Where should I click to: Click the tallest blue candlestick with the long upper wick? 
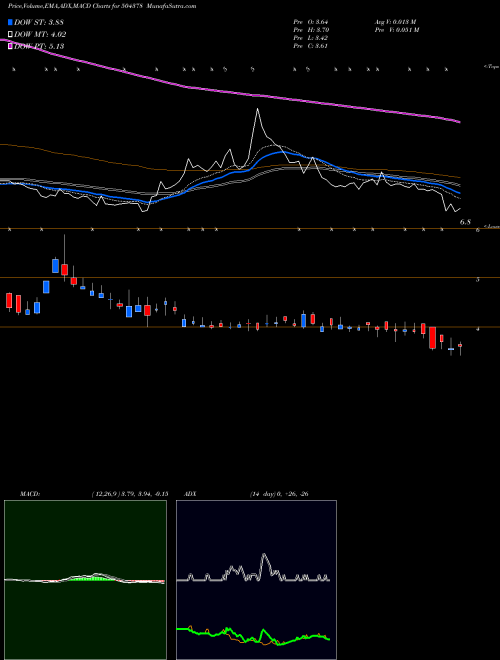(55, 266)
